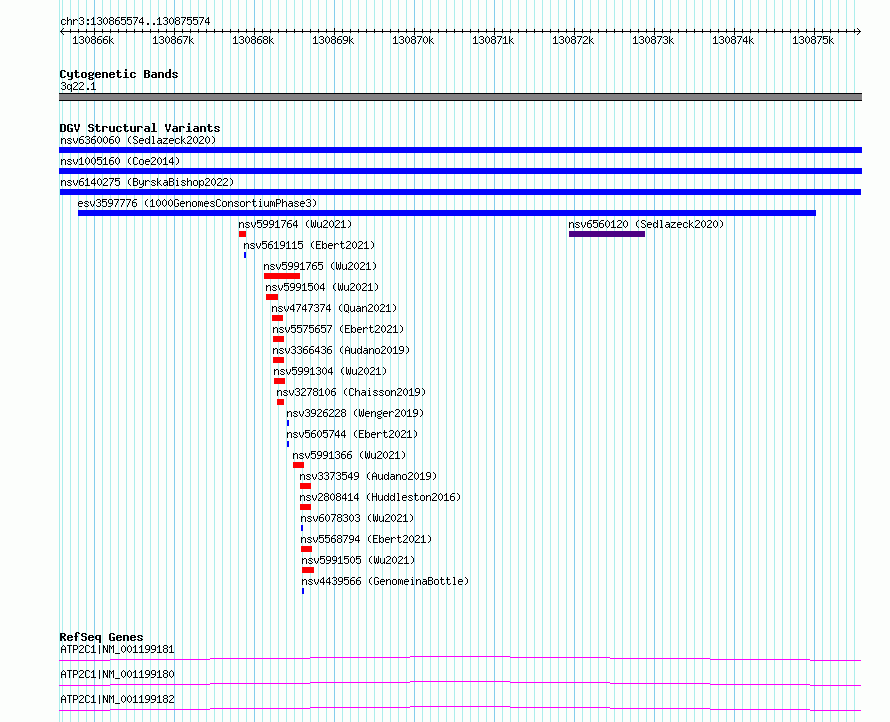
Task: Click the nsv6360060 (Sedlazeck2020) variant label
Action: click(x=138, y=140)
